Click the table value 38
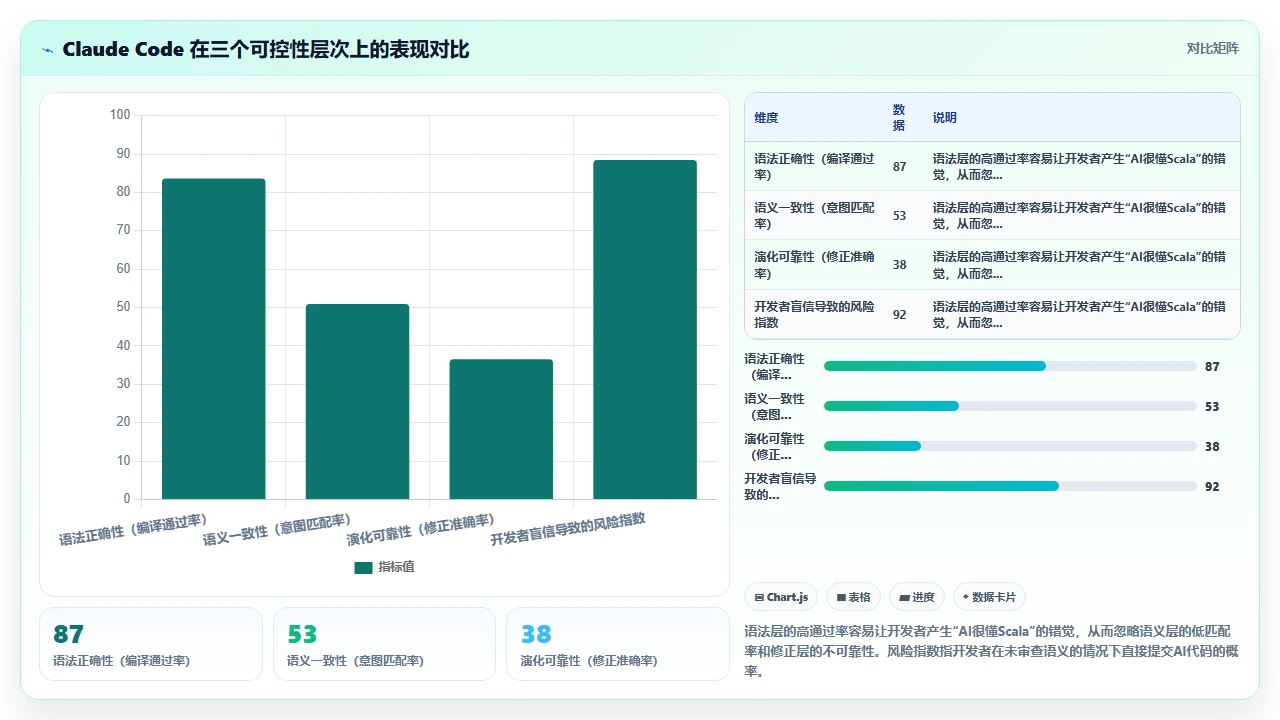 (x=899, y=265)
